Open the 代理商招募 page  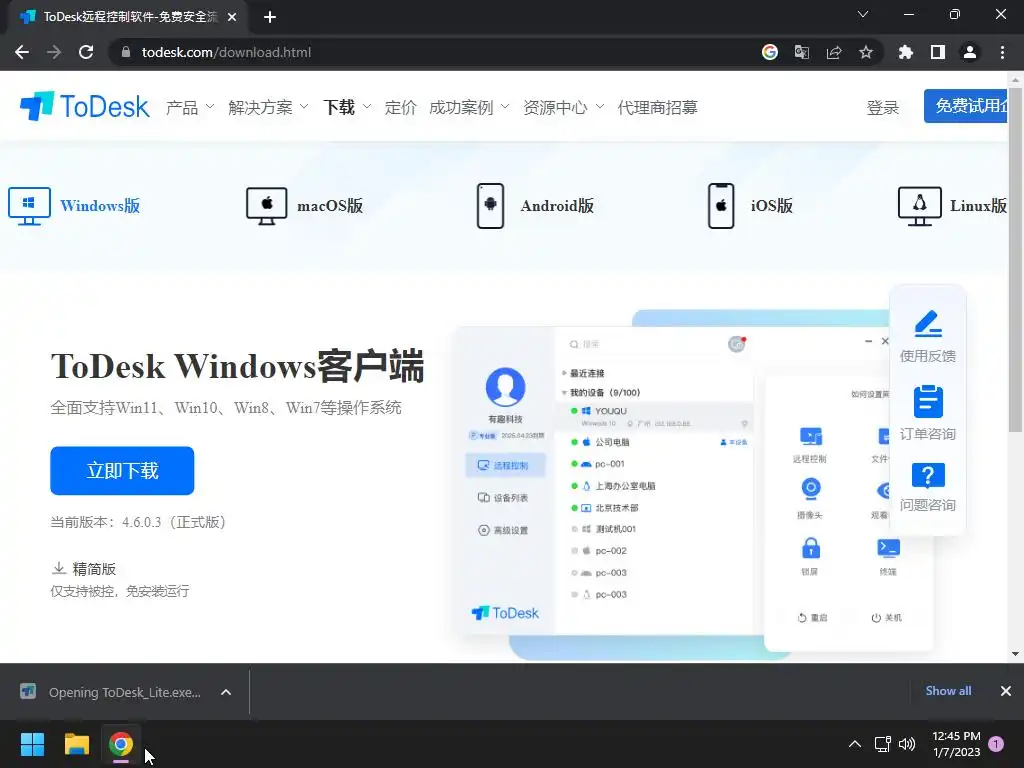(x=658, y=107)
